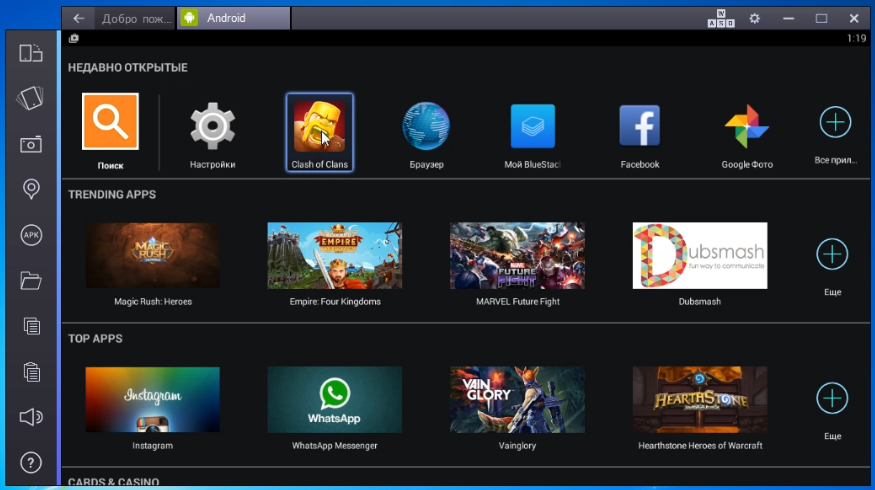
Task: Click the rotate screen sidebar icon
Action: point(31,53)
